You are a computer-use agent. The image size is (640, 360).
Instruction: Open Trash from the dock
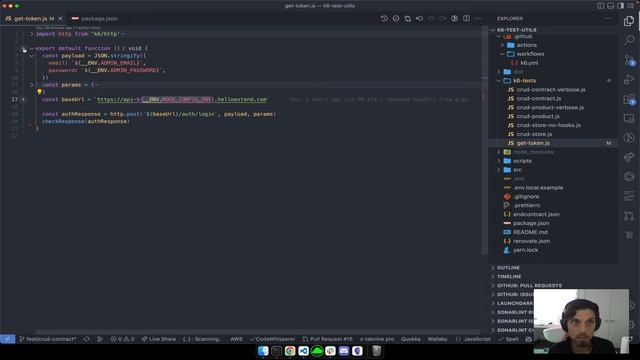376,351
